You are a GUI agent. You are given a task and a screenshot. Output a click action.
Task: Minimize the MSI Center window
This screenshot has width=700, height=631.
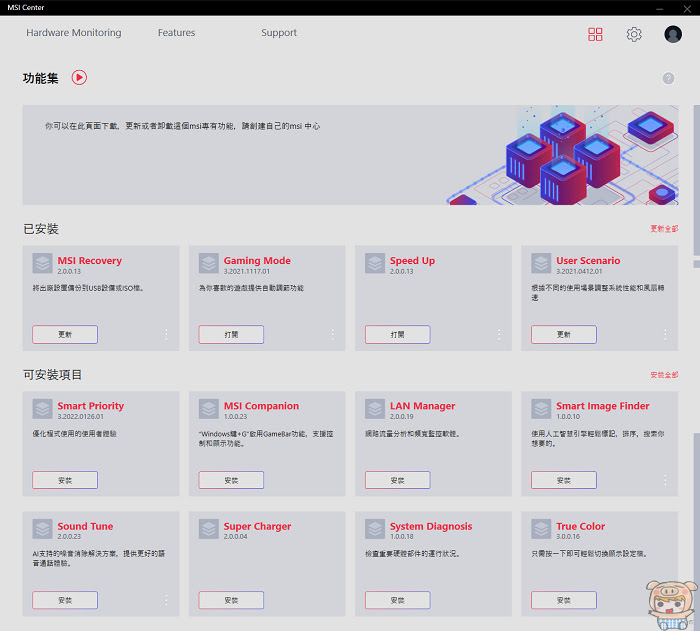659,8
